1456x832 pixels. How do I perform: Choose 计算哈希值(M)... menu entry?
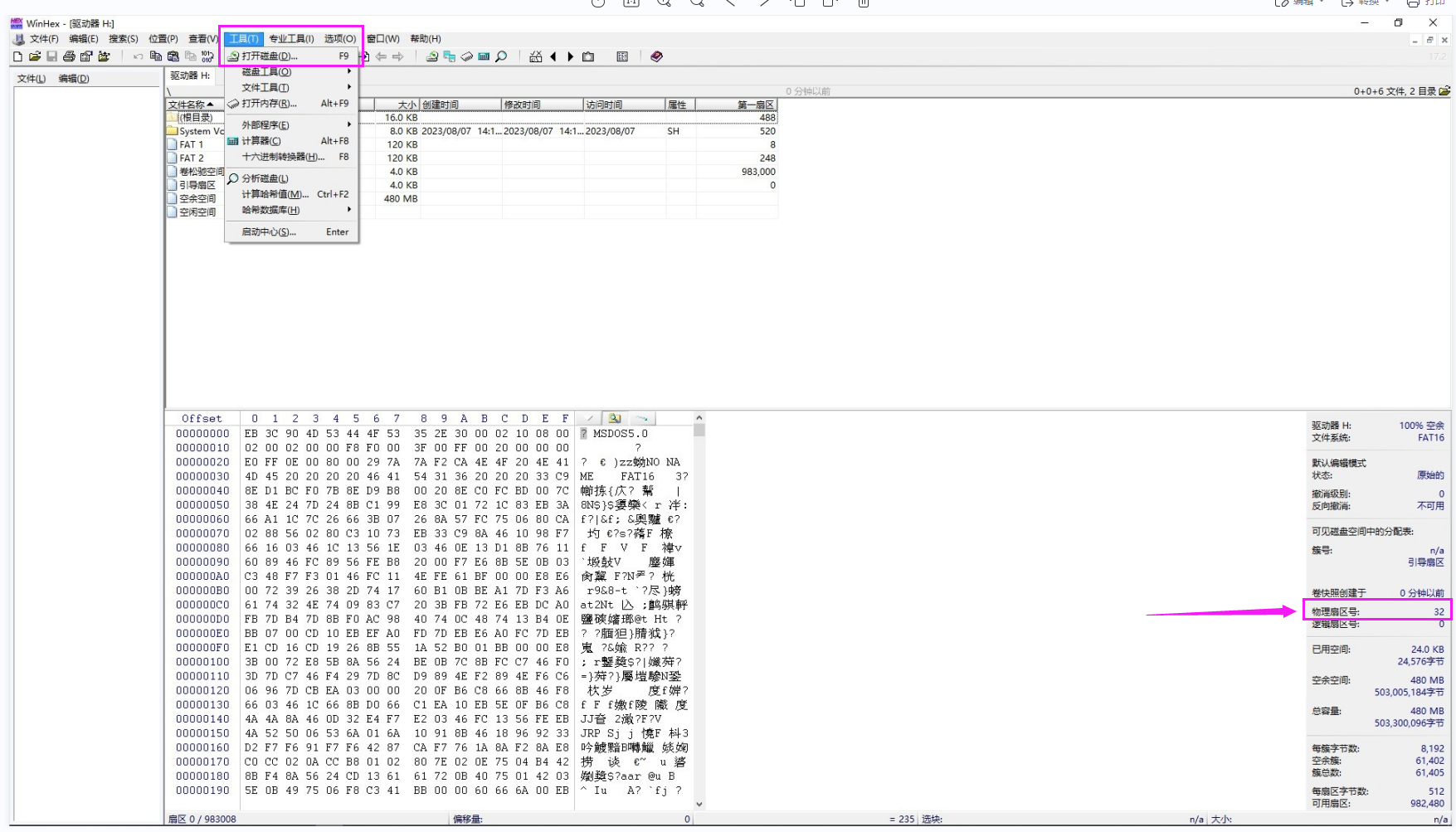coord(291,194)
